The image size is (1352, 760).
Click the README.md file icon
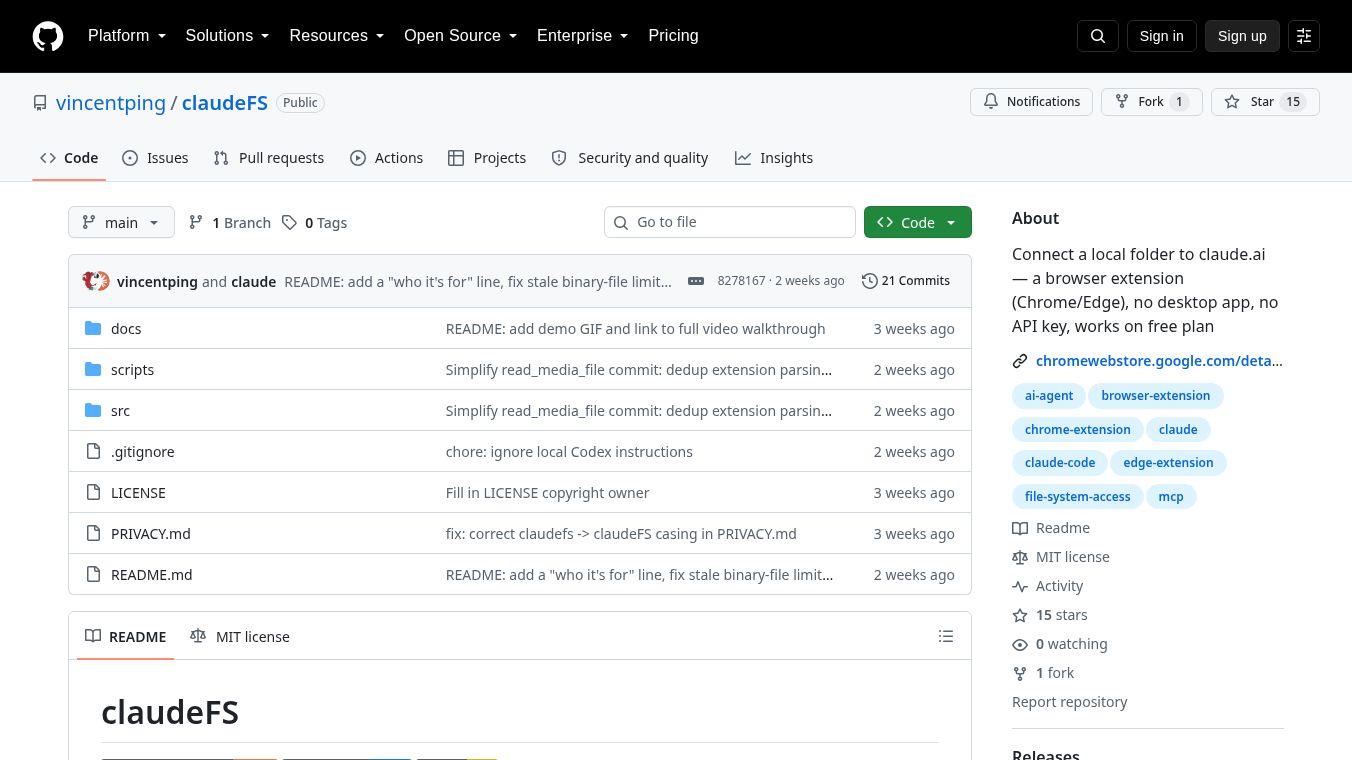point(93,574)
